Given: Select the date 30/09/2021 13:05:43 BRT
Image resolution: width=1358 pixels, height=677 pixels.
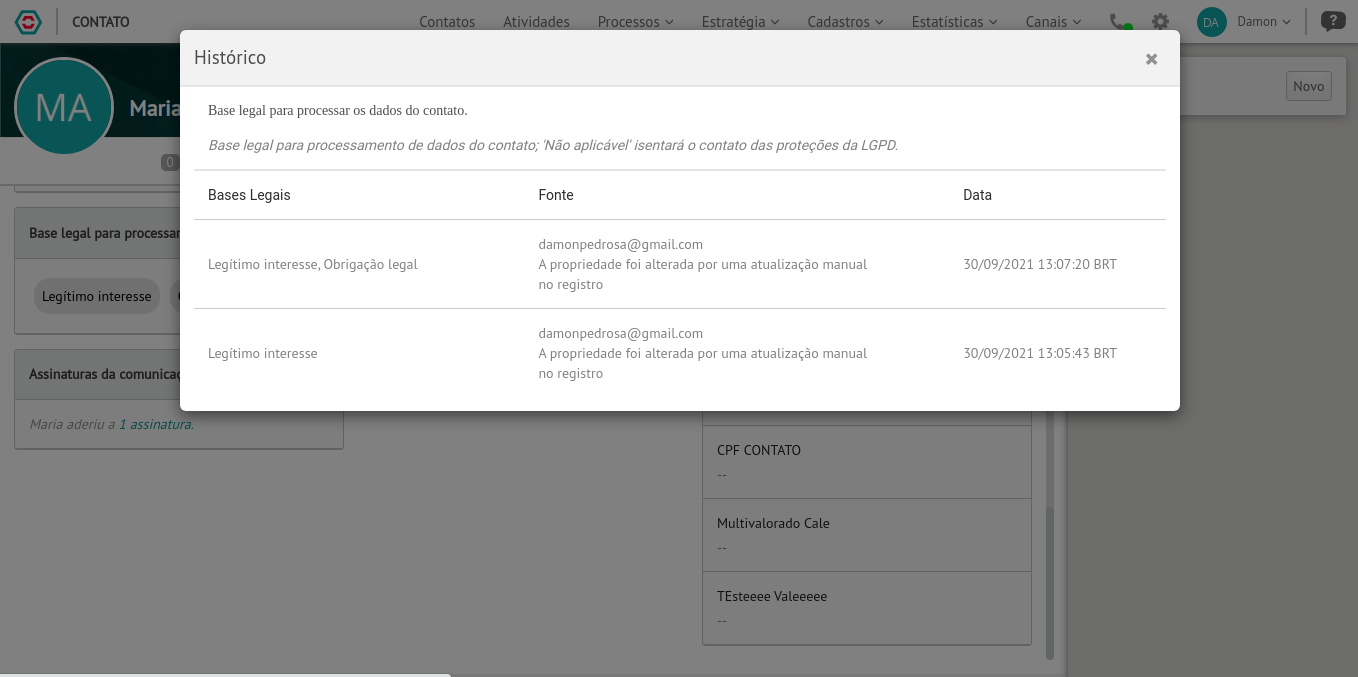Looking at the screenshot, I should pyautogui.click(x=1040, y=353).
